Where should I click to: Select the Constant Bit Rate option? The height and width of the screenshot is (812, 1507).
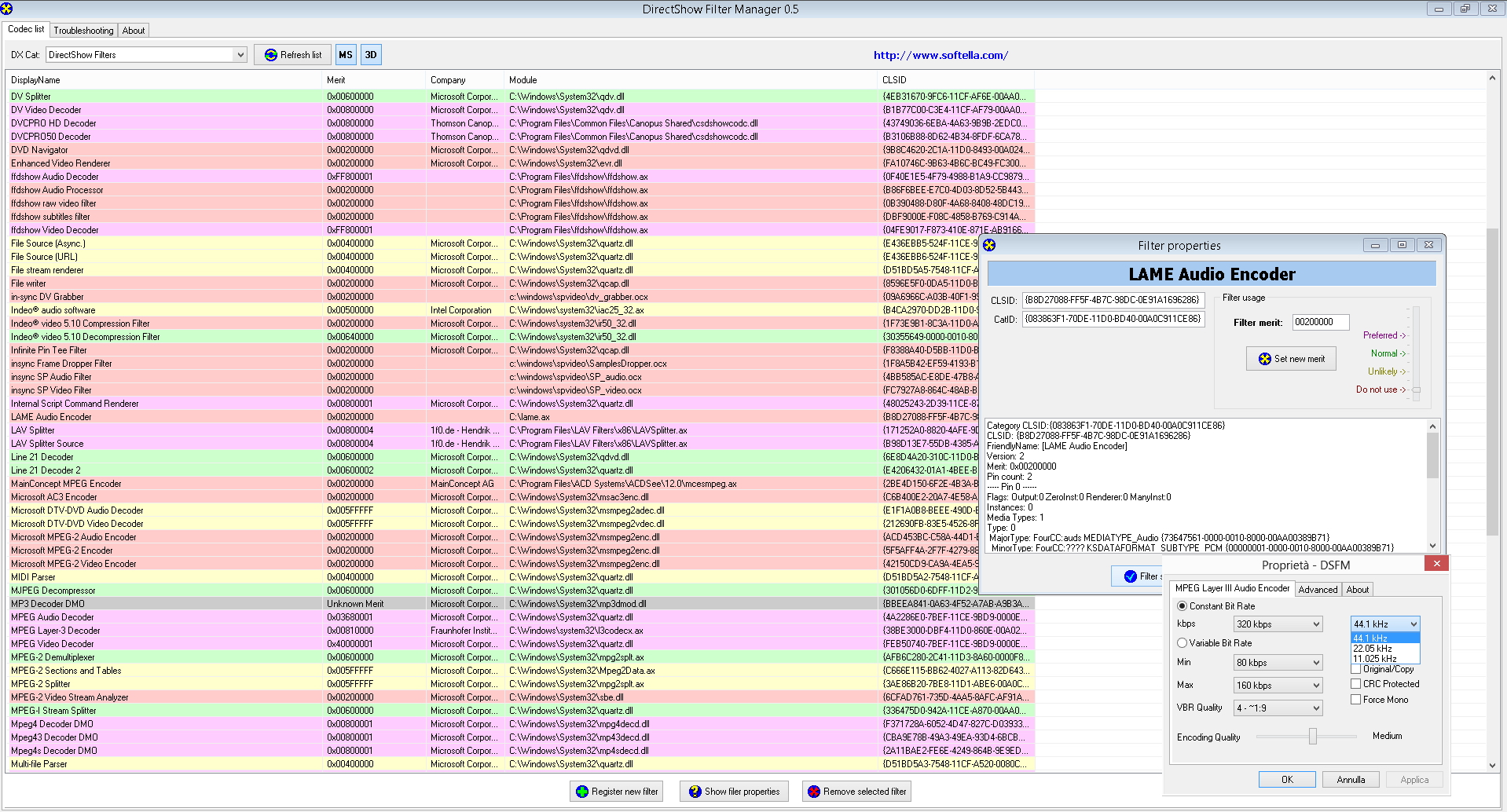coord(1182,606)
